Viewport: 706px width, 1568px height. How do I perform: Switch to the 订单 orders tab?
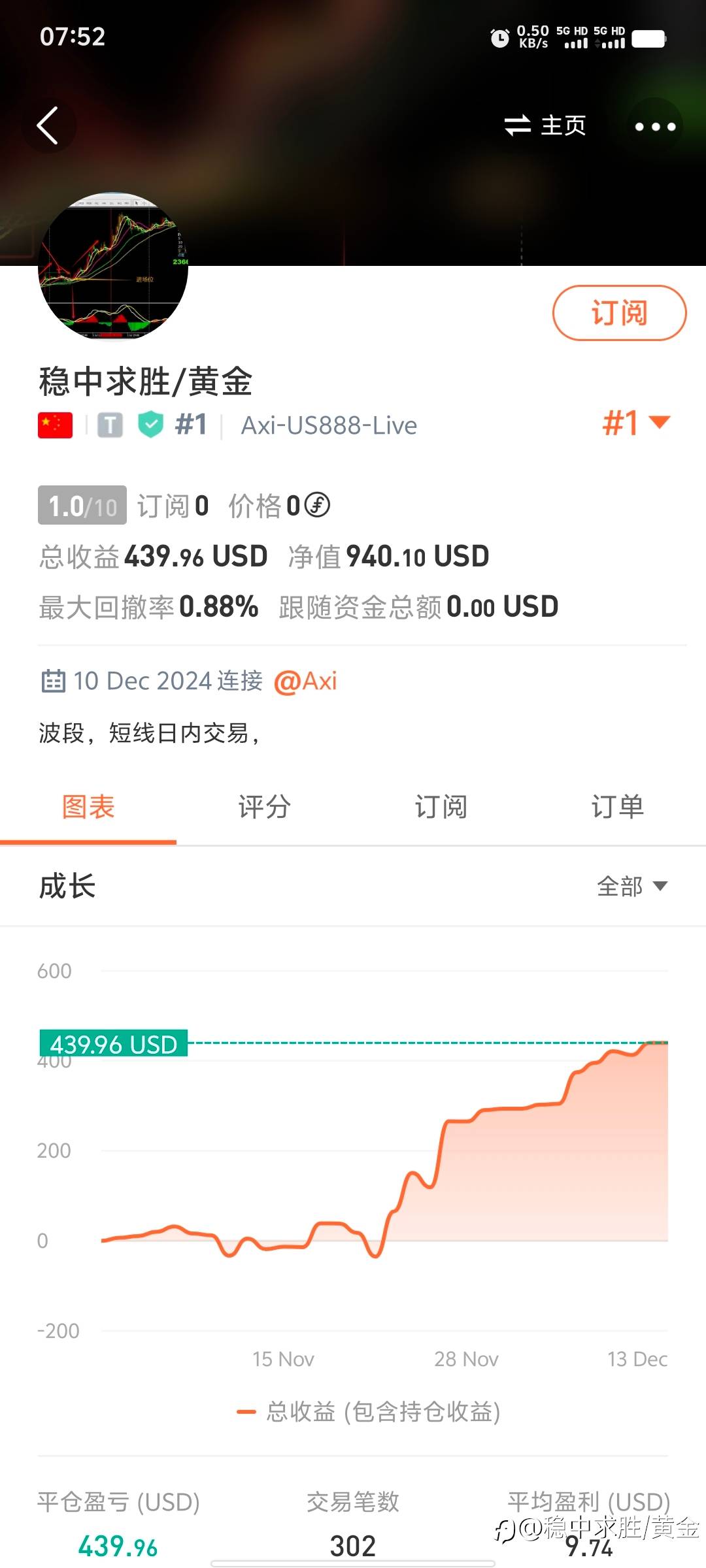618,807
